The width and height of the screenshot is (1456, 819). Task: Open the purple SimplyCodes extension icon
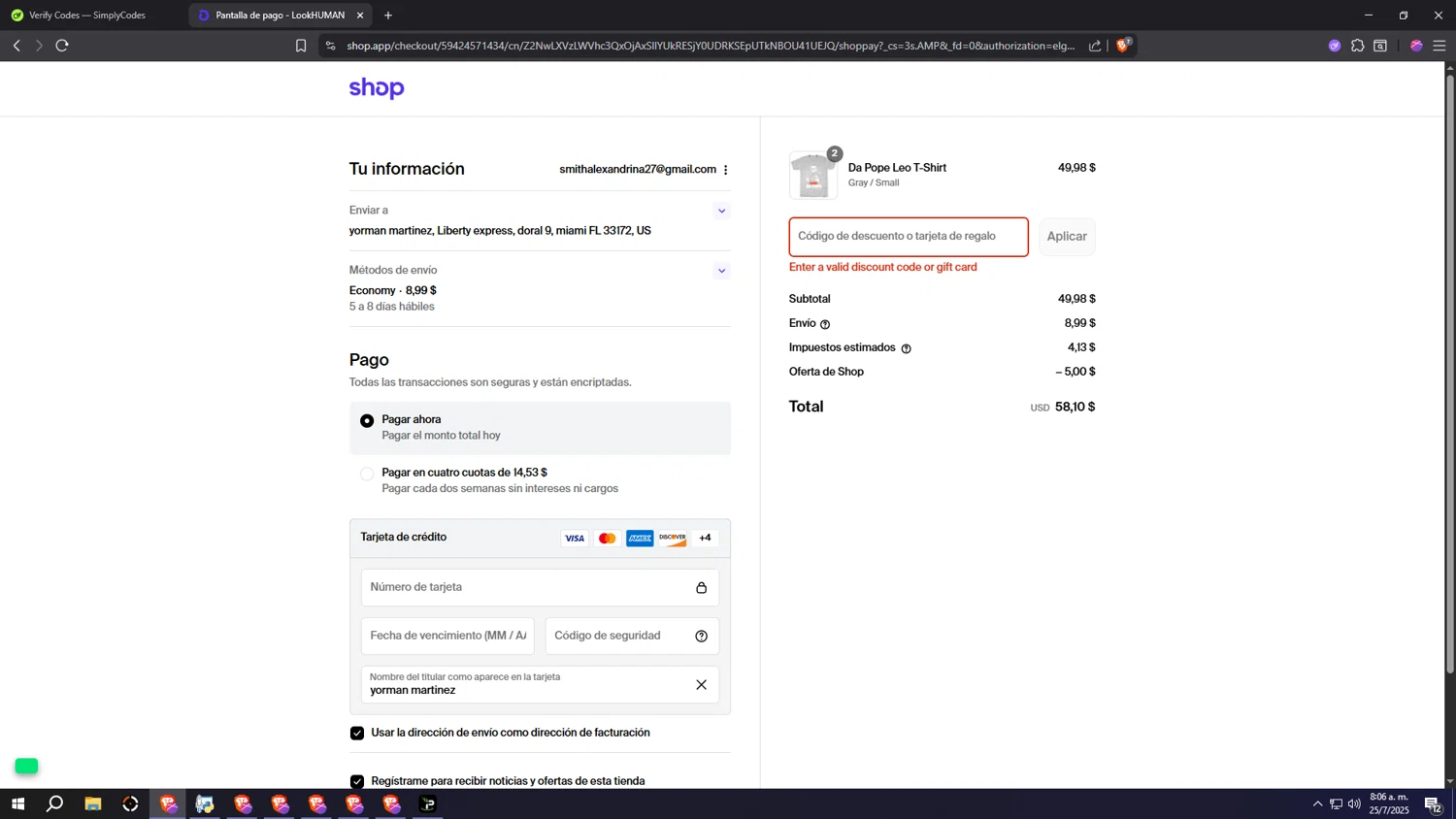coord(1335,46)
